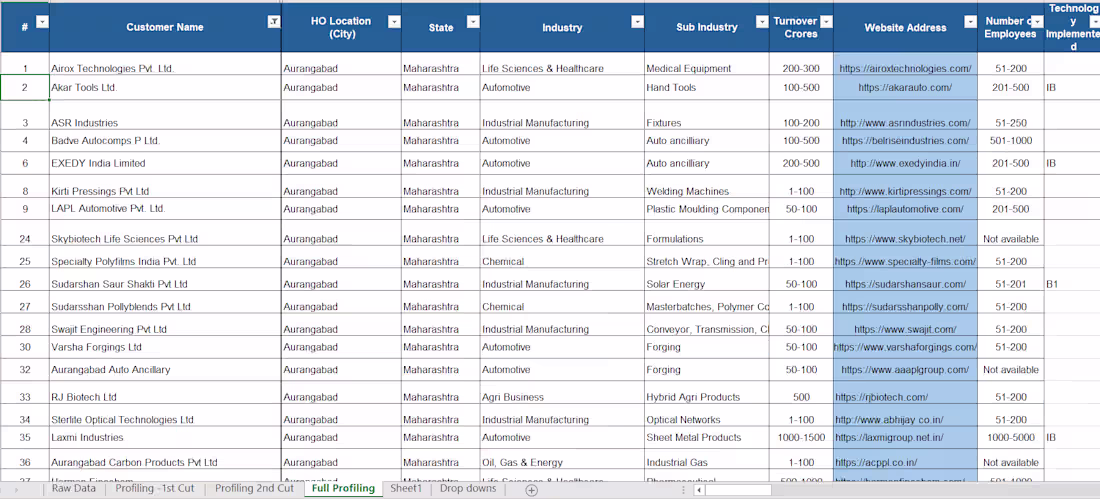Open the skybiotech.net website link

pyautogui.click(x=905, y=239)
